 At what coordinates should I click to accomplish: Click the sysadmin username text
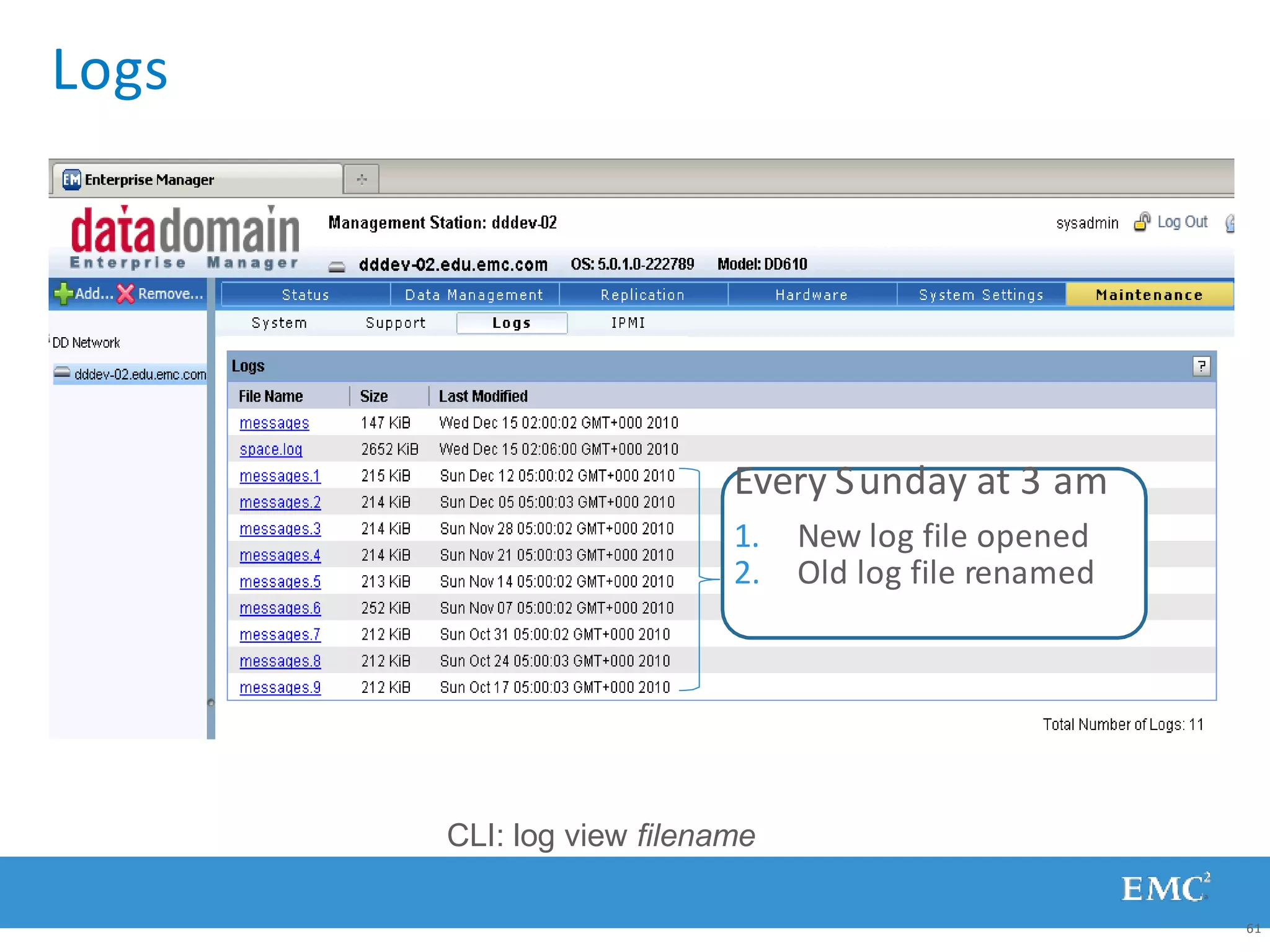click(x=1087, y=223)
